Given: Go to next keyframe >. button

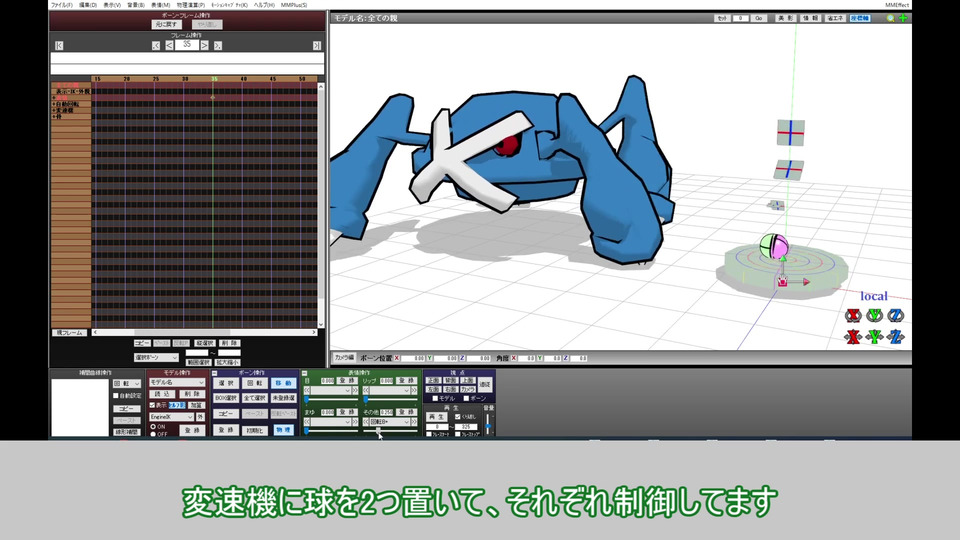Looking at the screenshot, I should pyautogui.click(x=217, y=45).
